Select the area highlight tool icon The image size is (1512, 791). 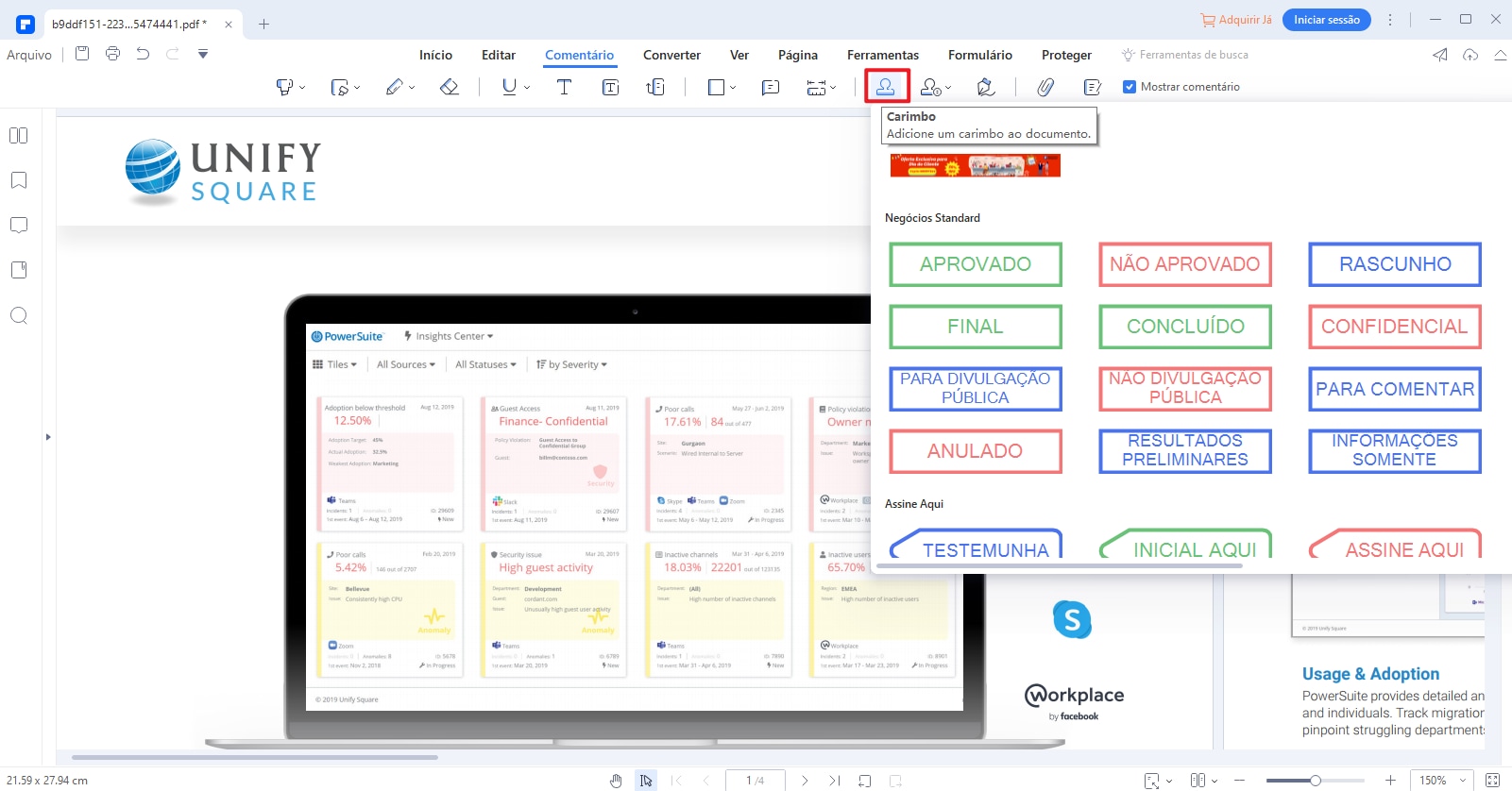[x=339, y=87]
